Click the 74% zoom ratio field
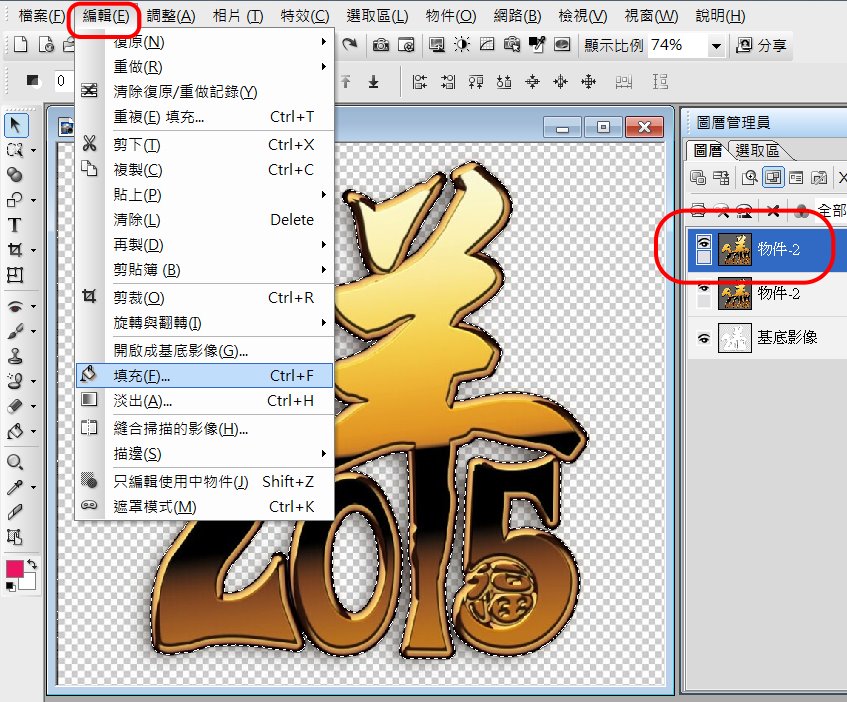Image resolution: width=847 pixels, height=702 pixels. (677, 45)
